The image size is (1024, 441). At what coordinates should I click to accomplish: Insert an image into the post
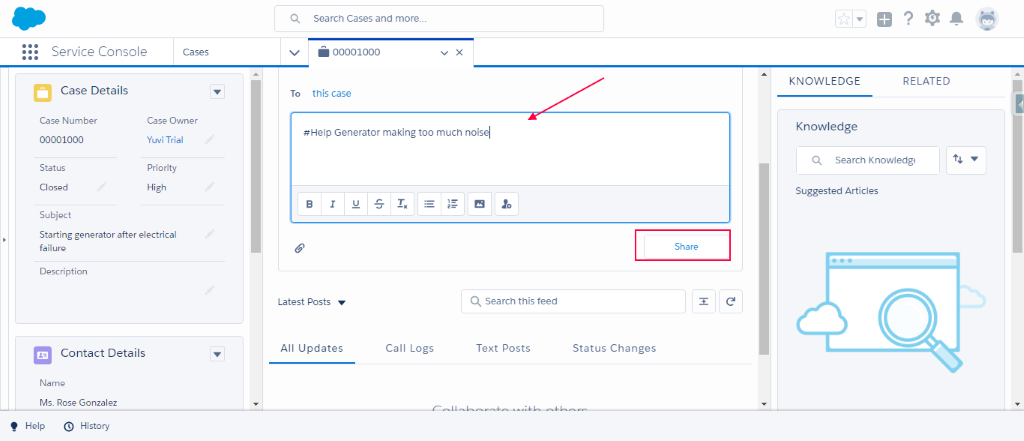click(x=479, y=204)
